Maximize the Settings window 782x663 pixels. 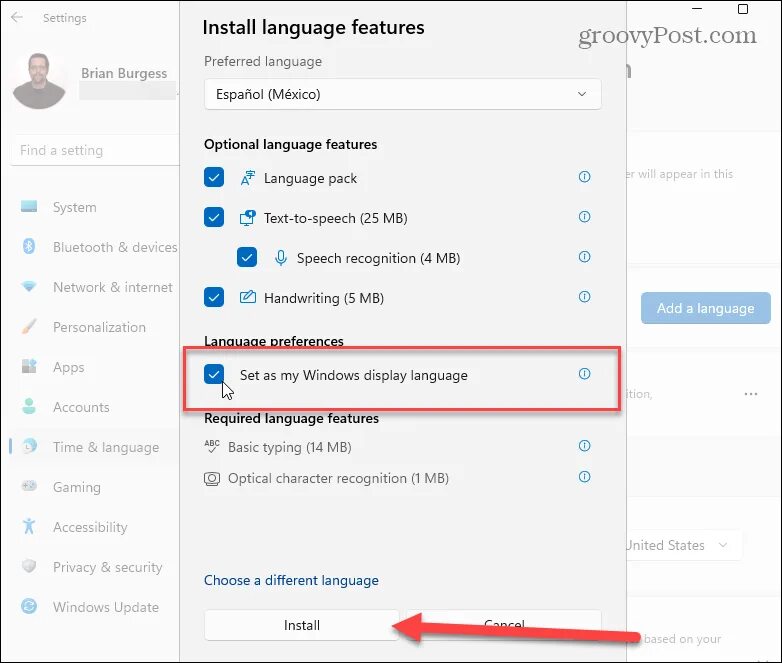[743, 9]
